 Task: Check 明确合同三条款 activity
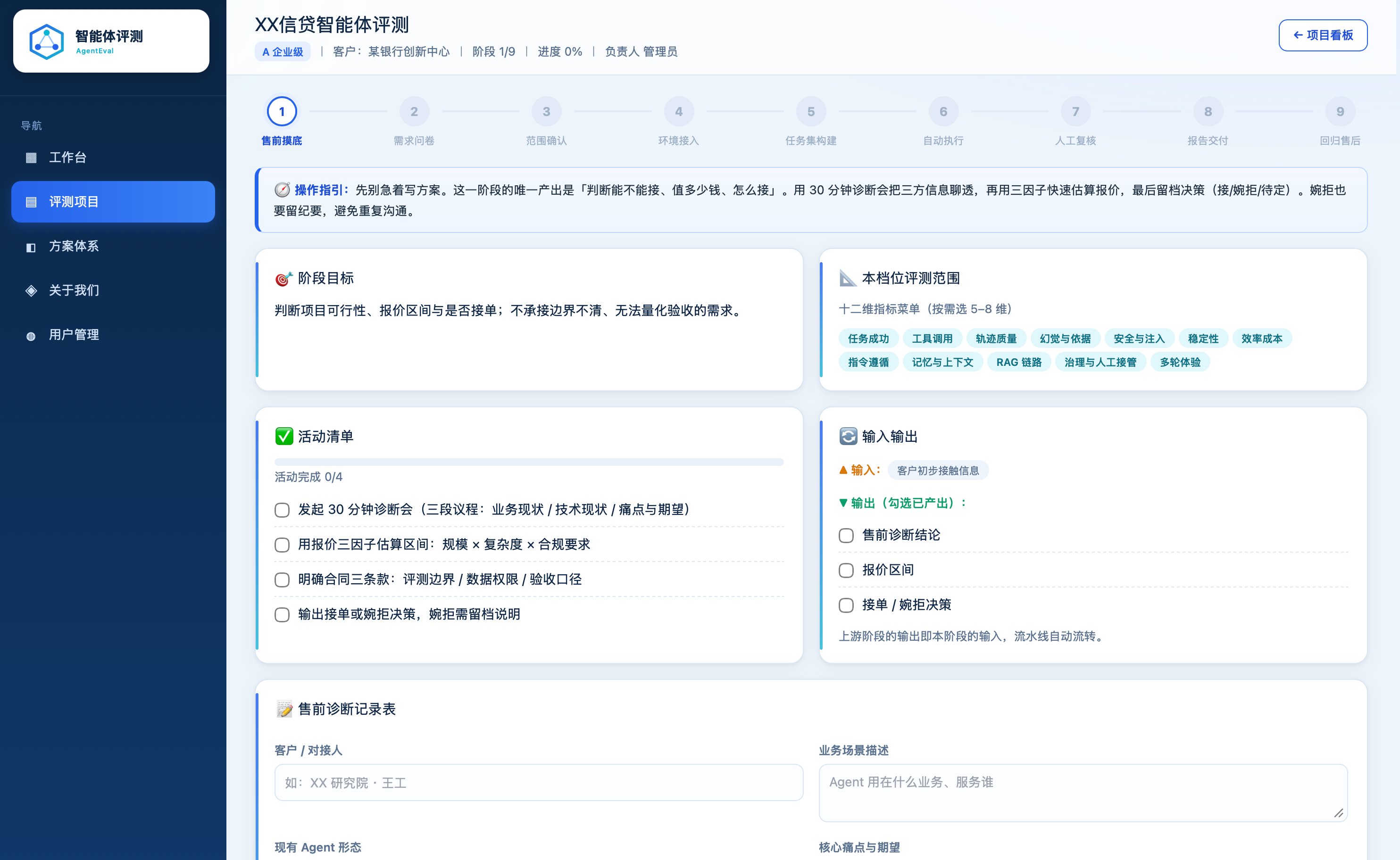pyautogui.click(x=282, y=579)
